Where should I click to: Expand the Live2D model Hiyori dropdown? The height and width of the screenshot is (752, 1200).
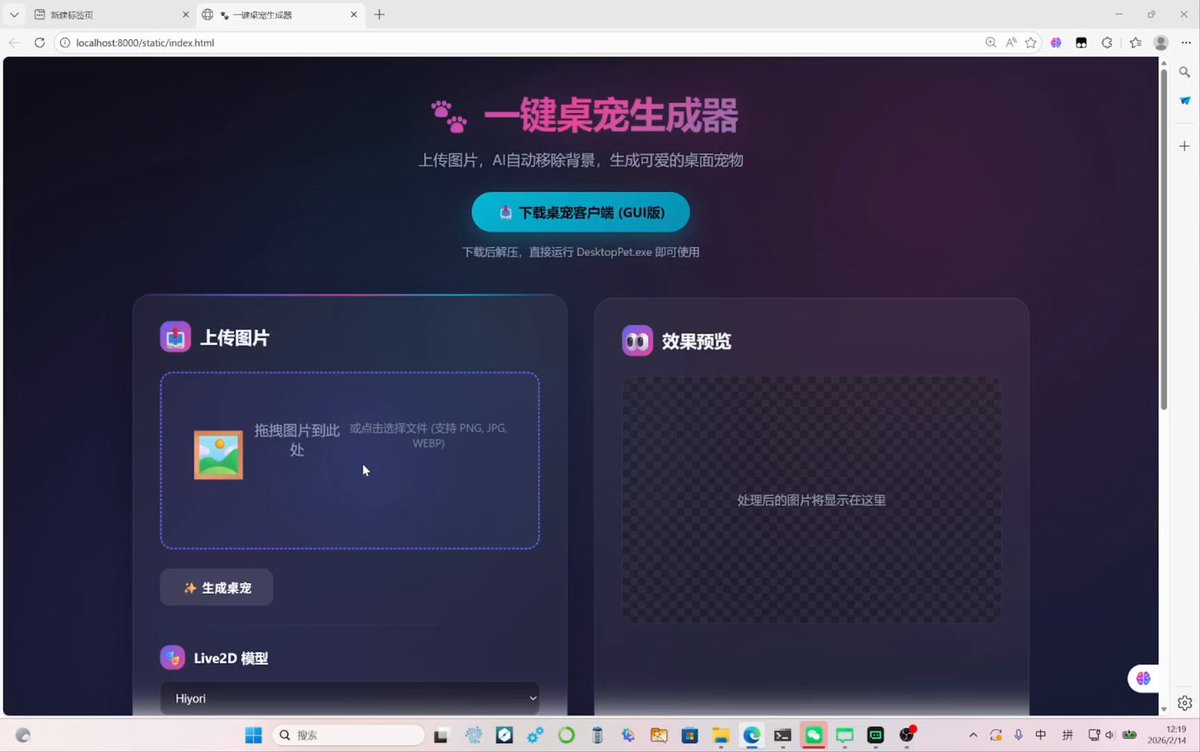point(350,698)
